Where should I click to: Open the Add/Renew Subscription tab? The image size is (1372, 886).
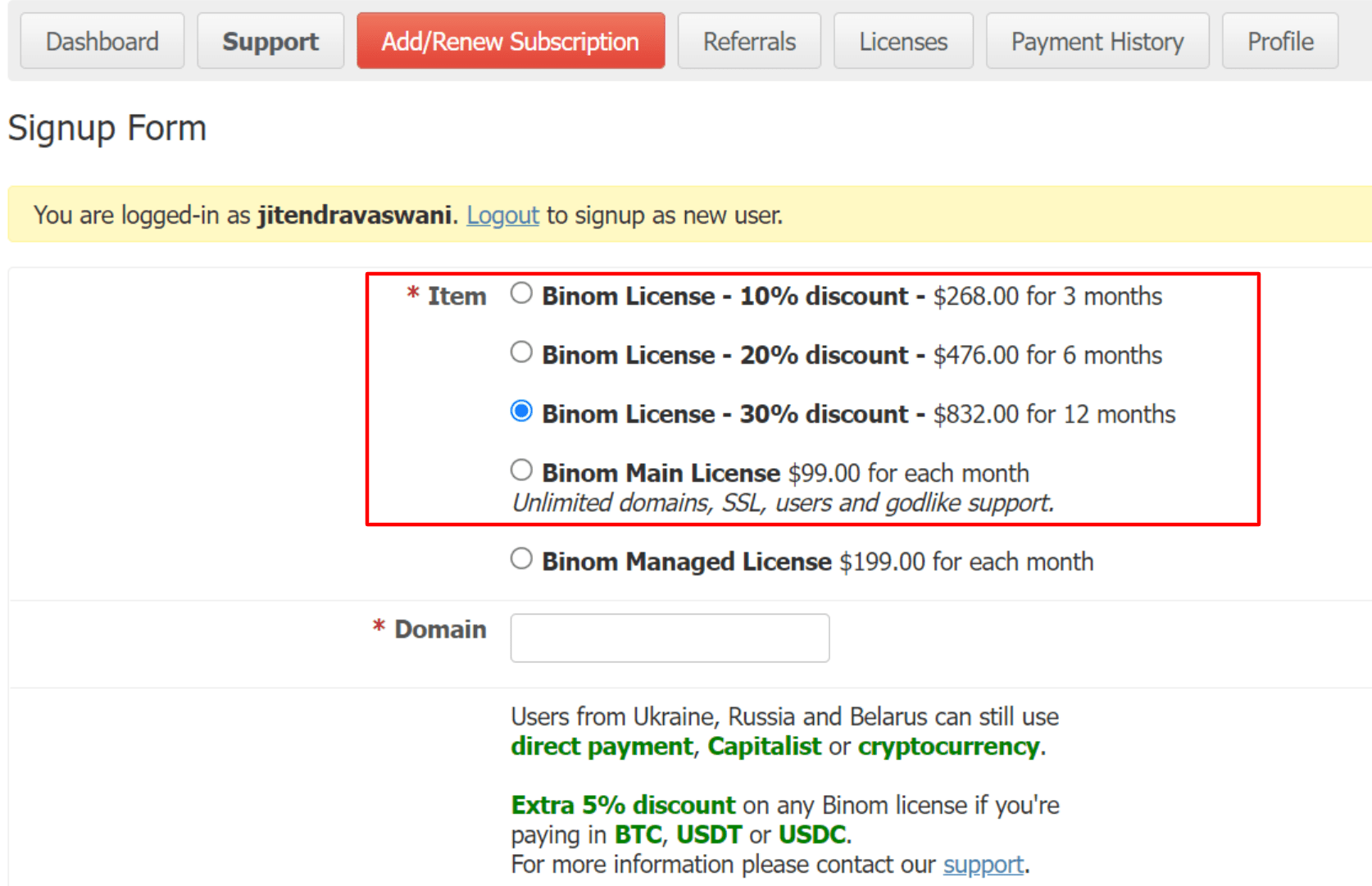(x=510, y=40)
